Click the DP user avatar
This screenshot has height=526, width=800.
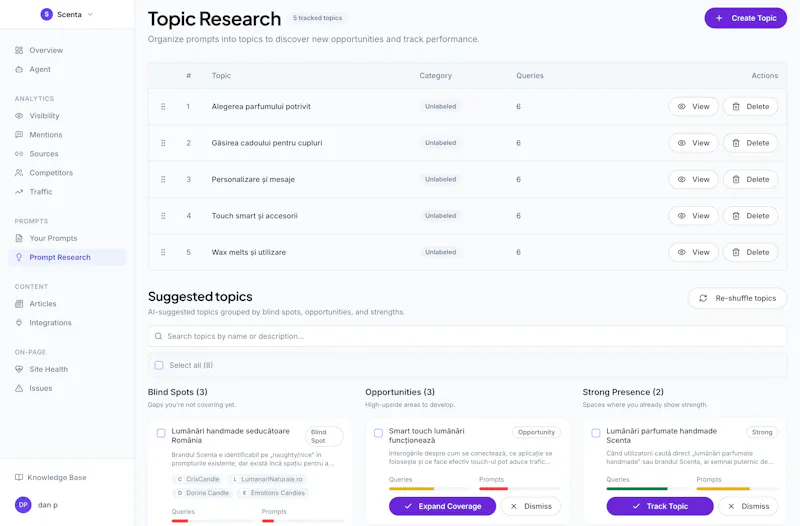(23, 505)
